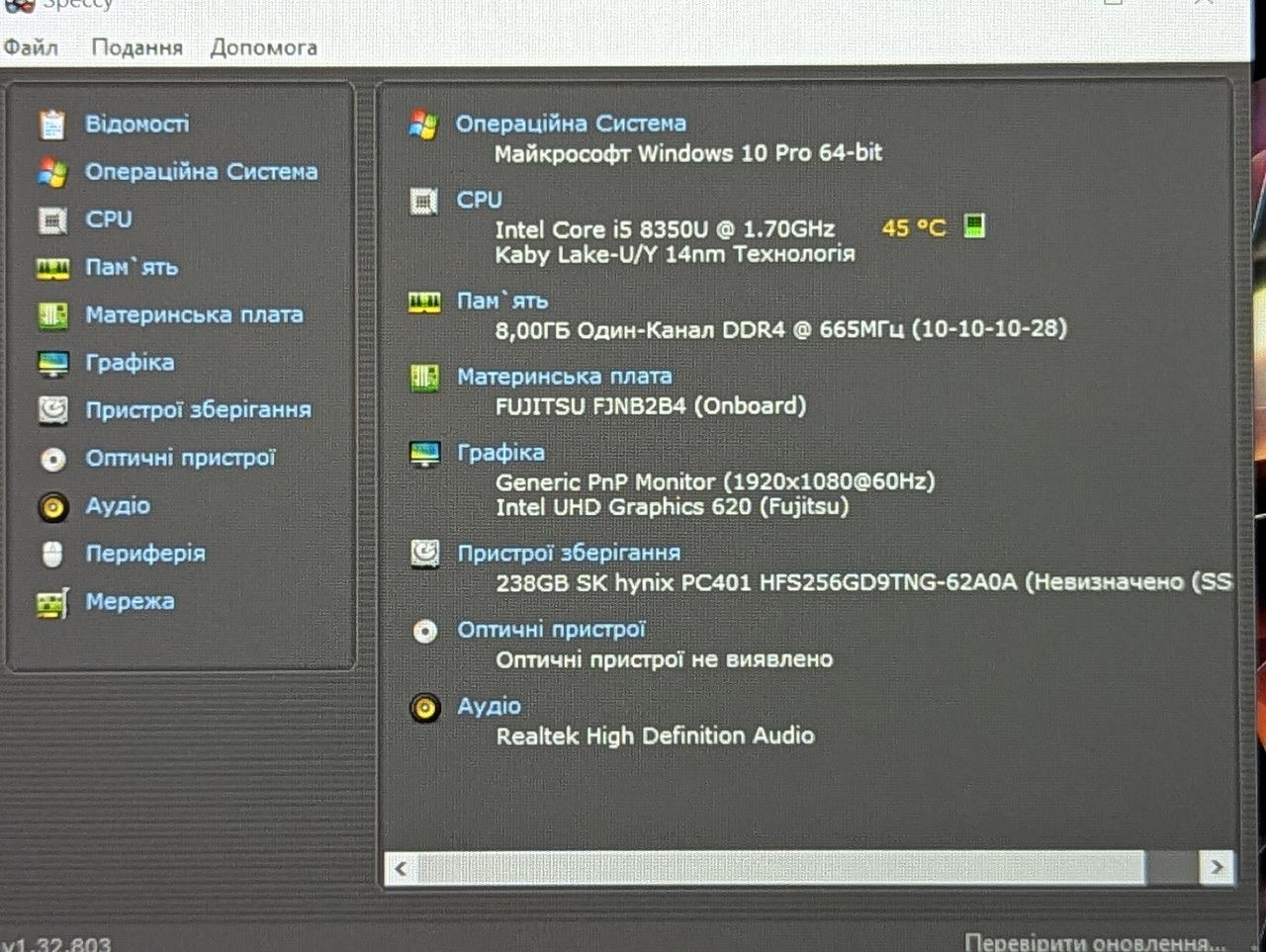The image size is (1266, 952).
Task: Open the Периферія mouse icon in sidebar
Action: 52,555
